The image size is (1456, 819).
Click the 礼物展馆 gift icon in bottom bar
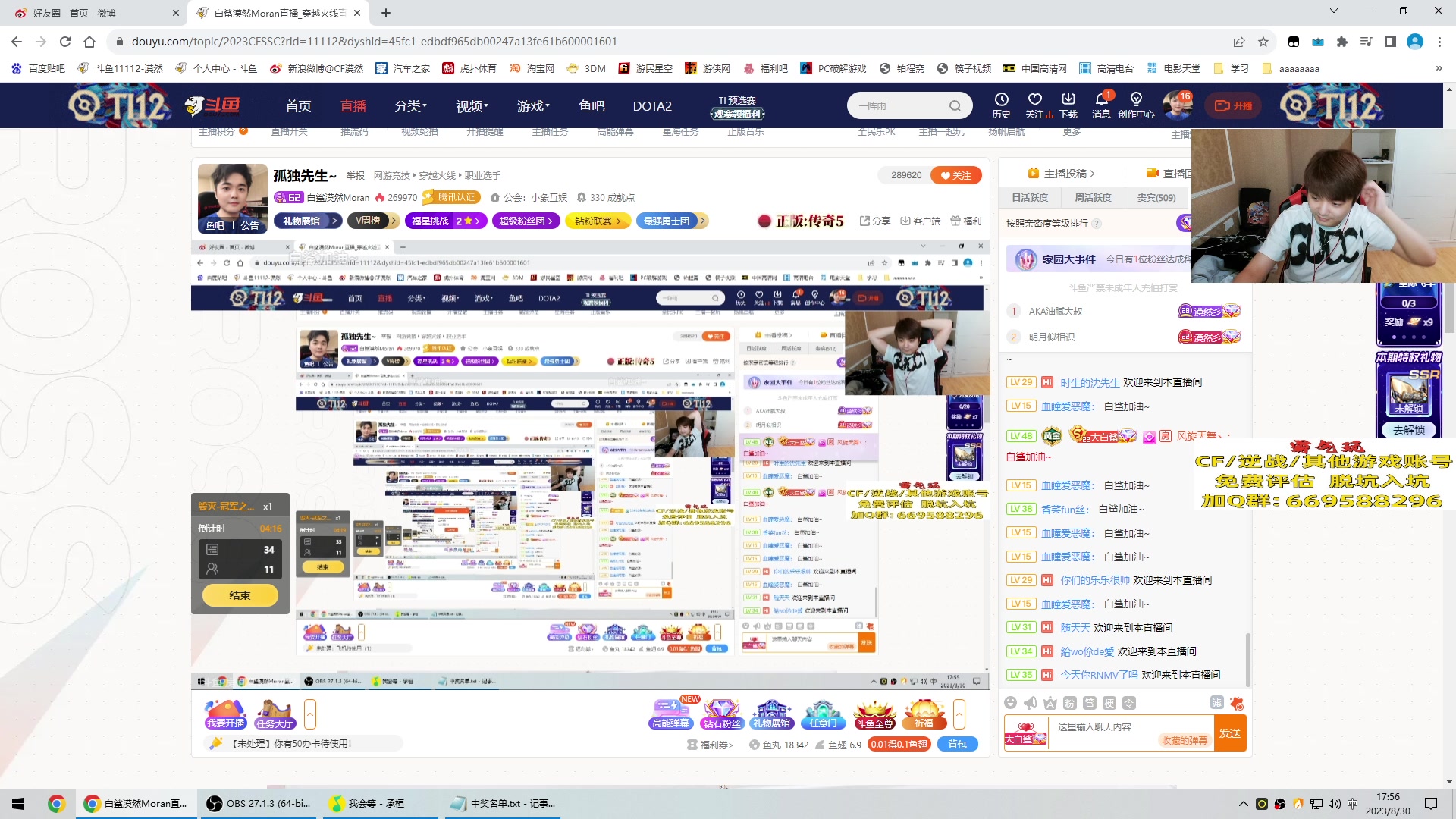[x=772, y=714]
